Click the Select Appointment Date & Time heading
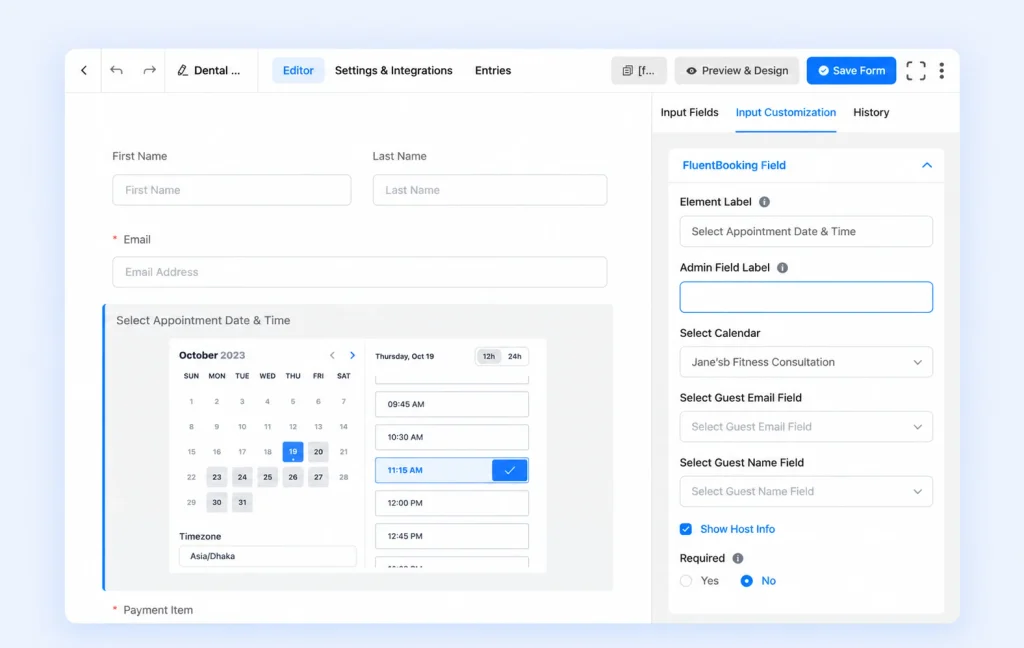 pos(203,320)
